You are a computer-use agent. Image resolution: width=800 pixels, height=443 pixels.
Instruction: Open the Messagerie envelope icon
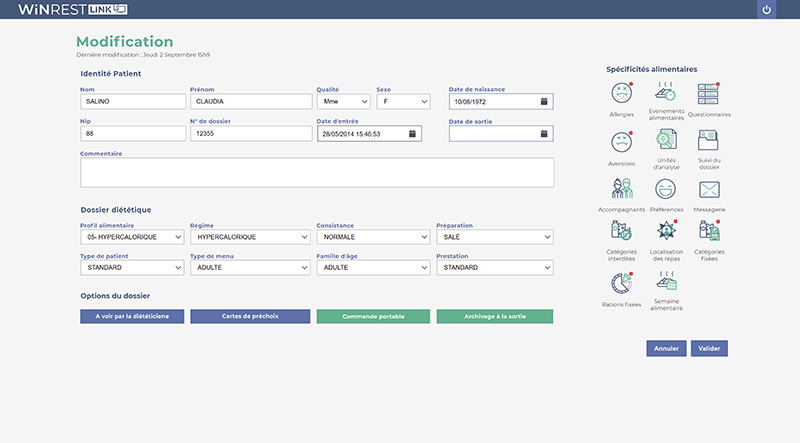click(x=709, y=189)
